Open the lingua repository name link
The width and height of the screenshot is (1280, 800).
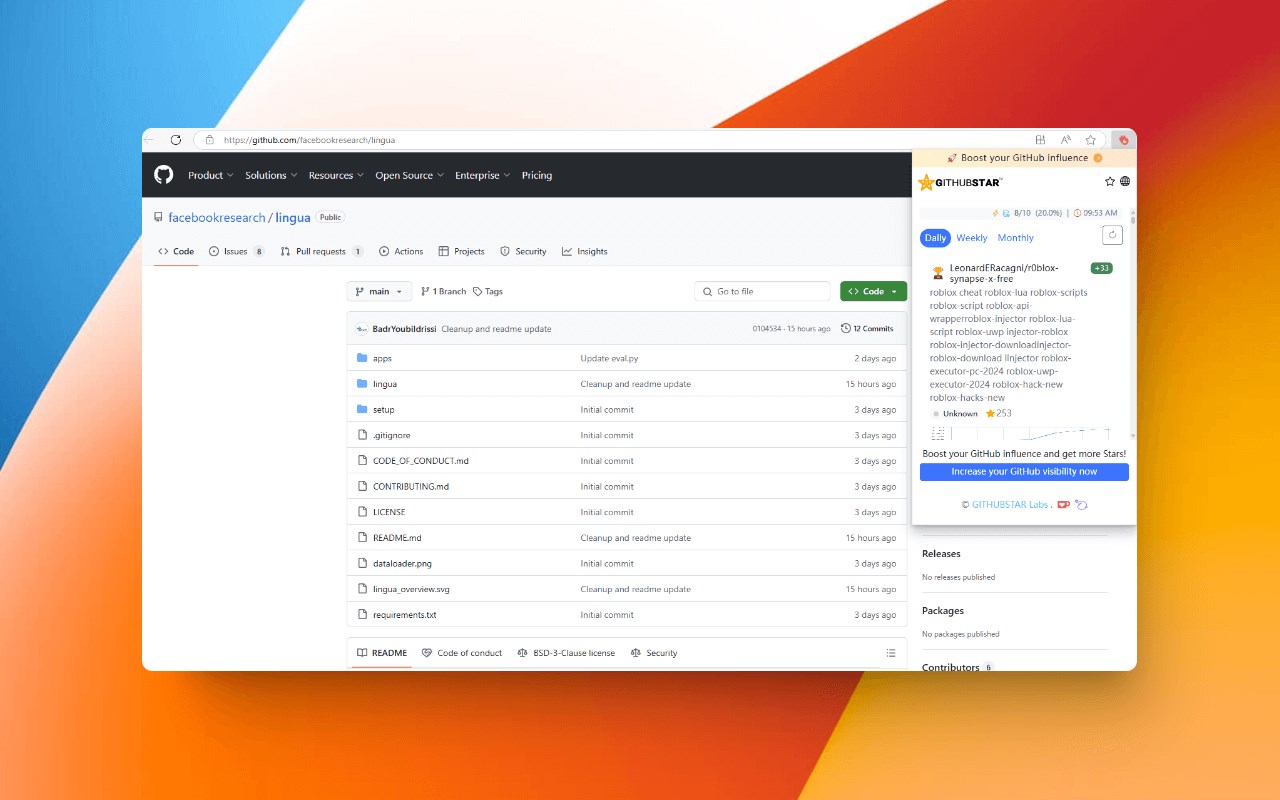[293, 217]
